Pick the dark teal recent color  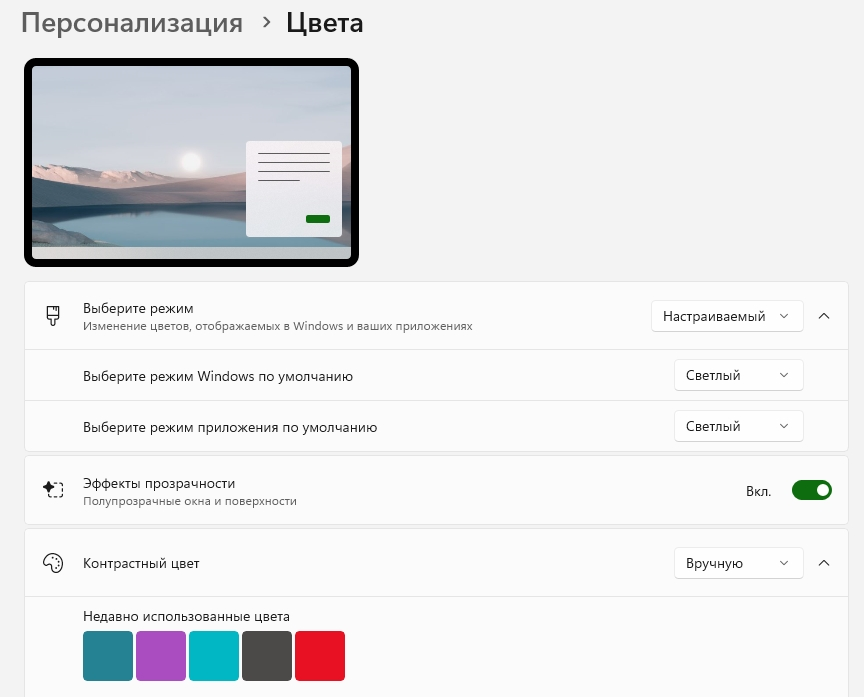108,656
